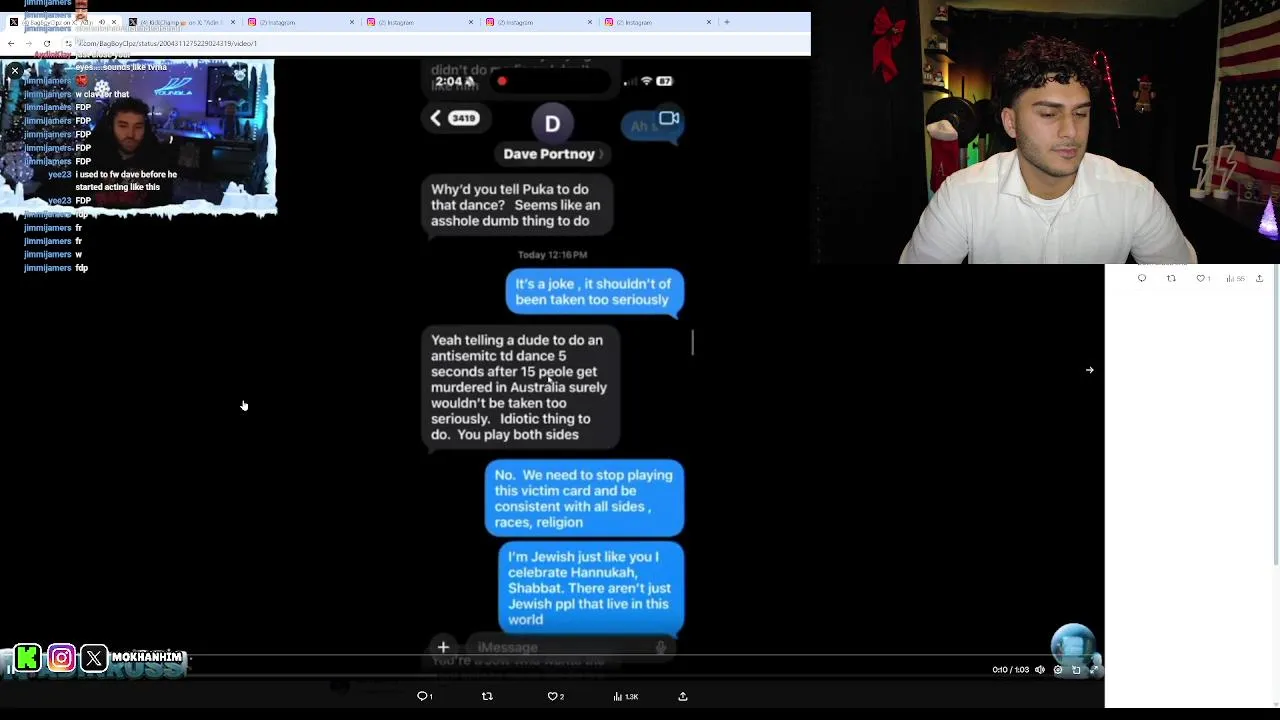View analytics showing 1.3K views
The image size is (1280, 720).
click(625, 696)
